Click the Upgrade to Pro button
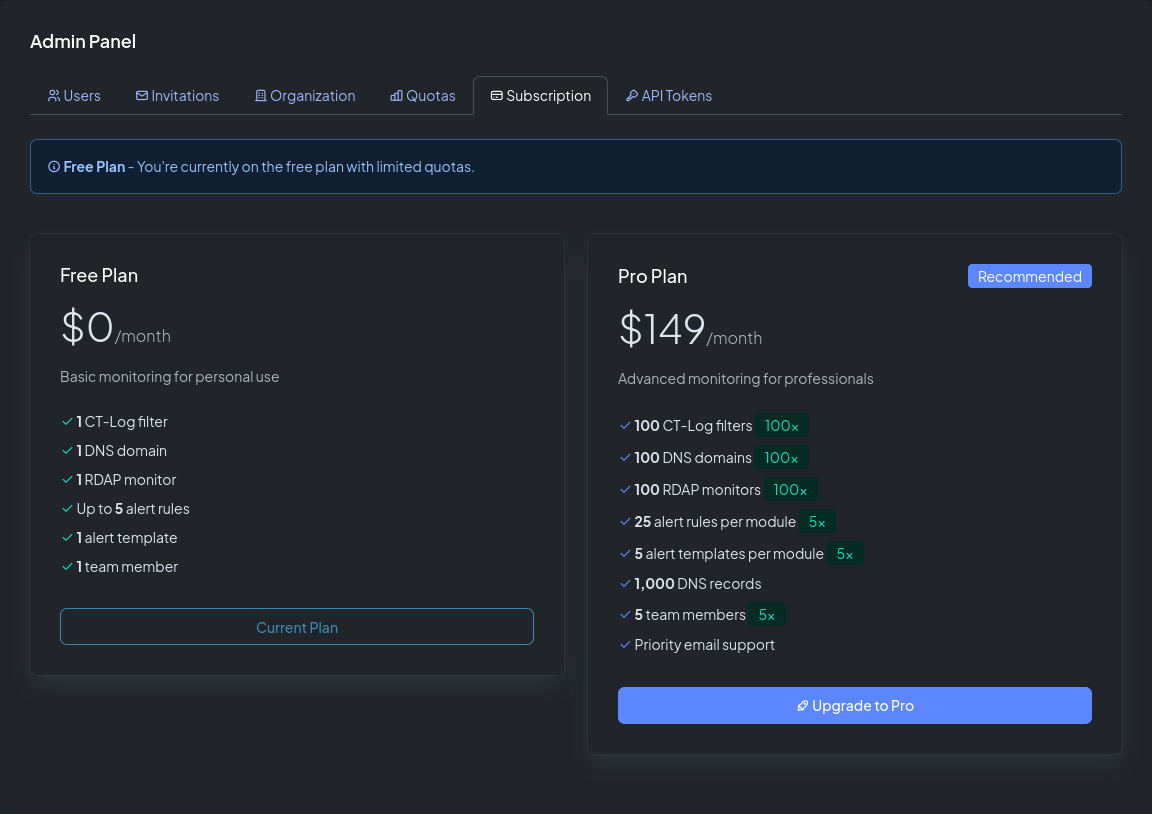The height and width of the screenshot is (814, 1152). (854, 705)
